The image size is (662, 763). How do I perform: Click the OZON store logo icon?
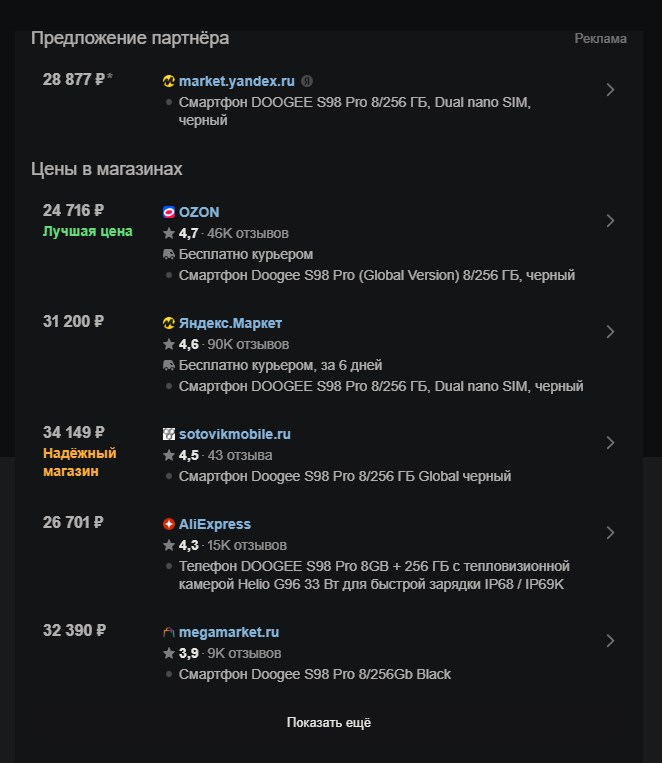(x=168, y=212)
